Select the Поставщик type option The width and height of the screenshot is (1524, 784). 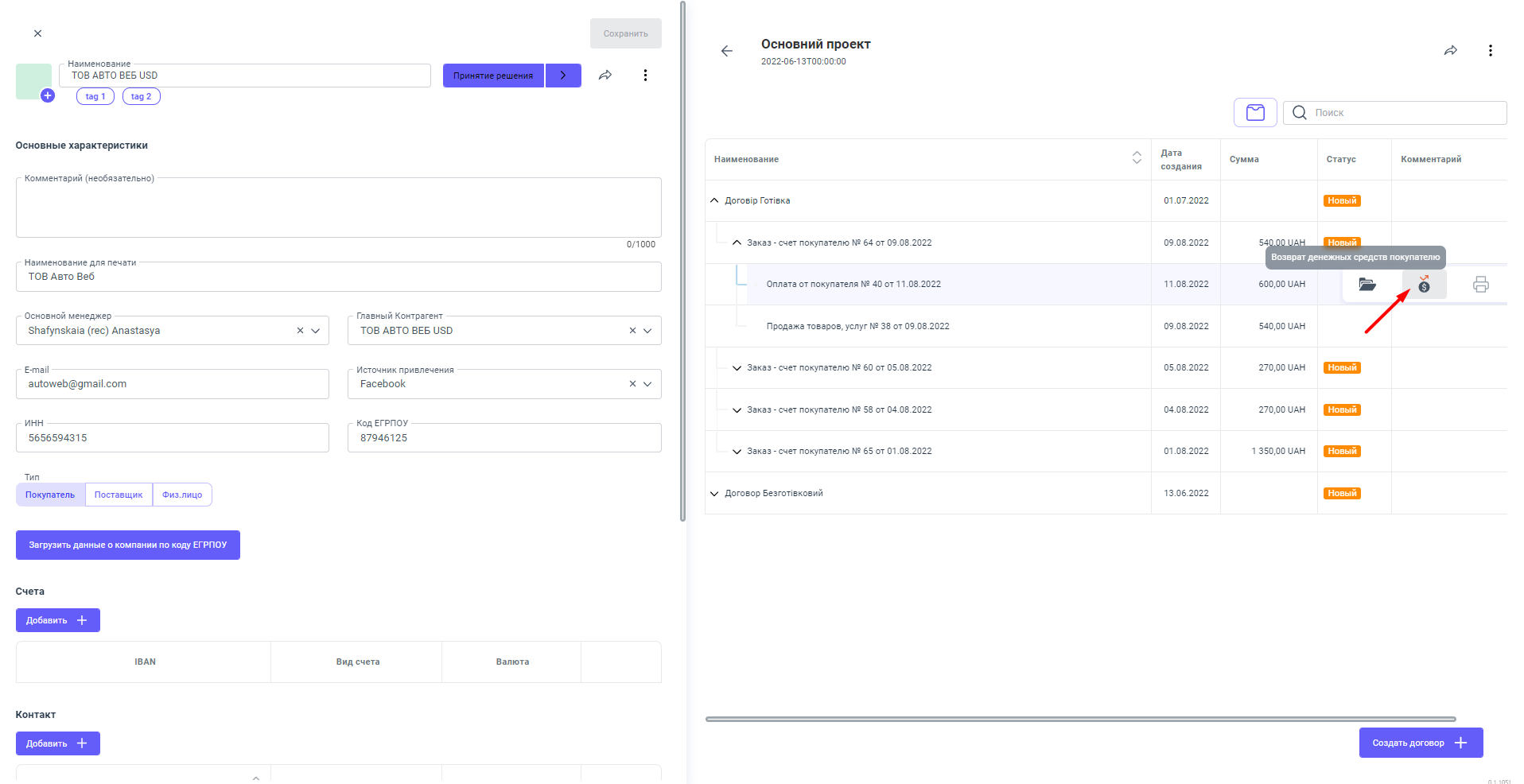point(119,495)
